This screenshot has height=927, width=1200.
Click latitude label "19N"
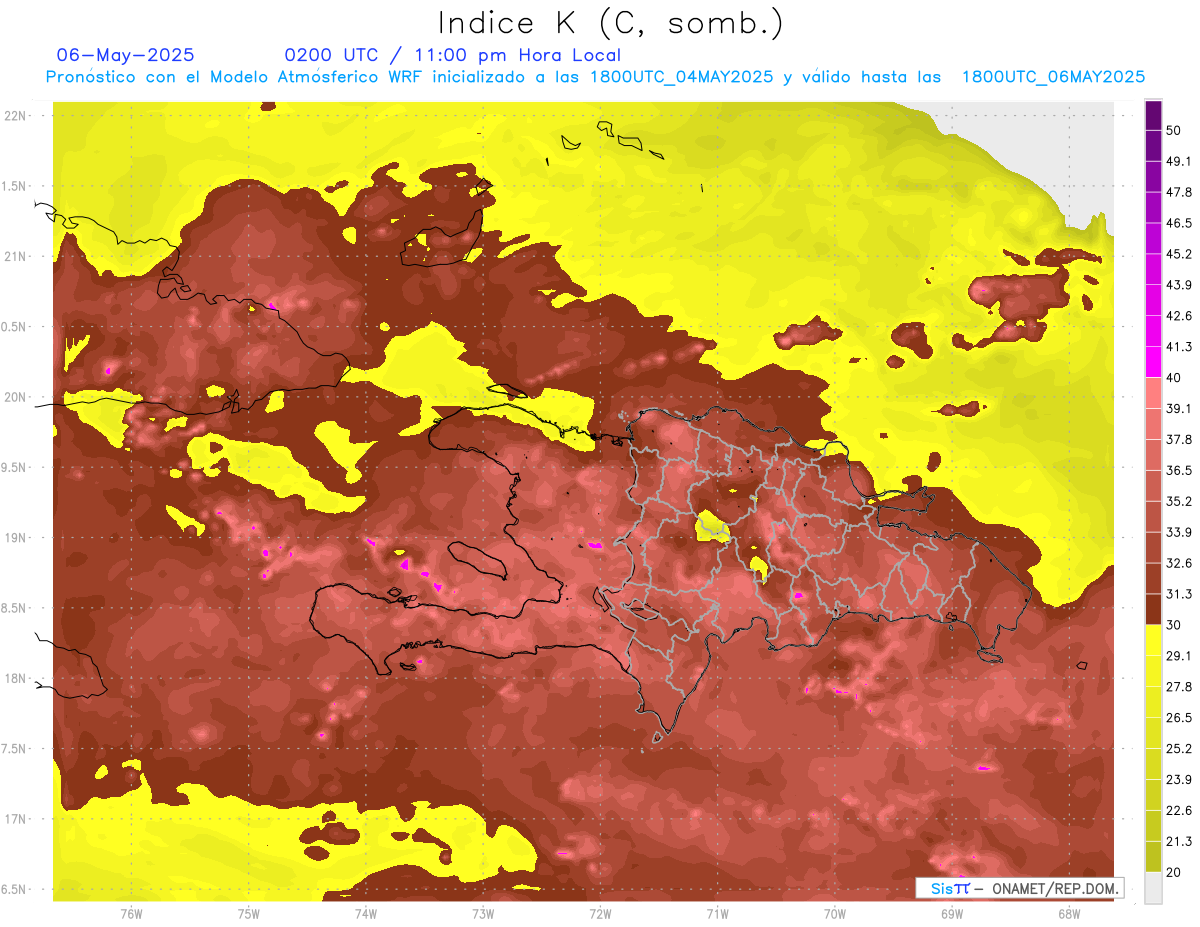tap(17, 538)
